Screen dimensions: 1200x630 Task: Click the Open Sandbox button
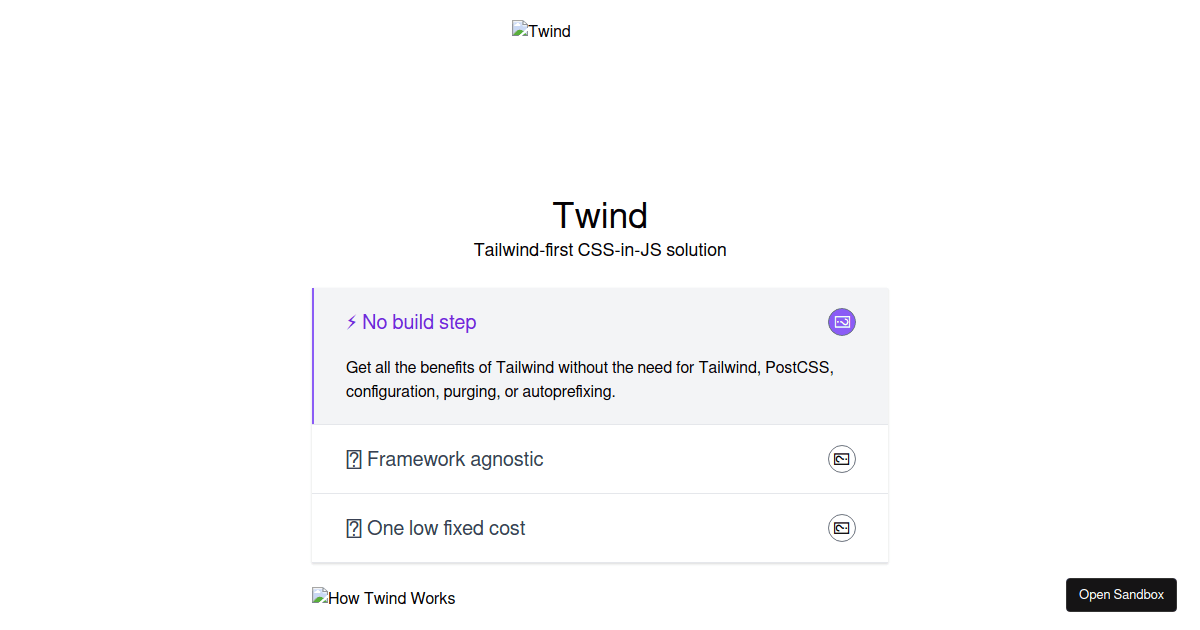coord(1121,595)
